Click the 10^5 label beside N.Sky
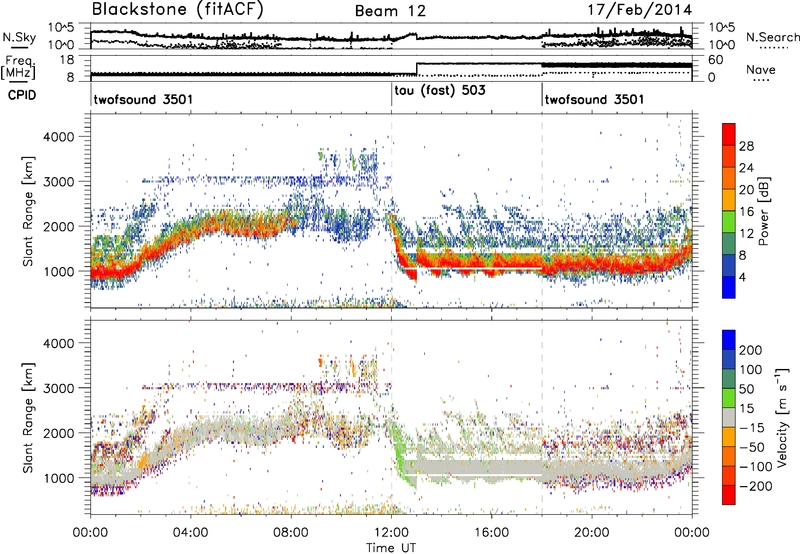800x554 pixels. [61, 27]
